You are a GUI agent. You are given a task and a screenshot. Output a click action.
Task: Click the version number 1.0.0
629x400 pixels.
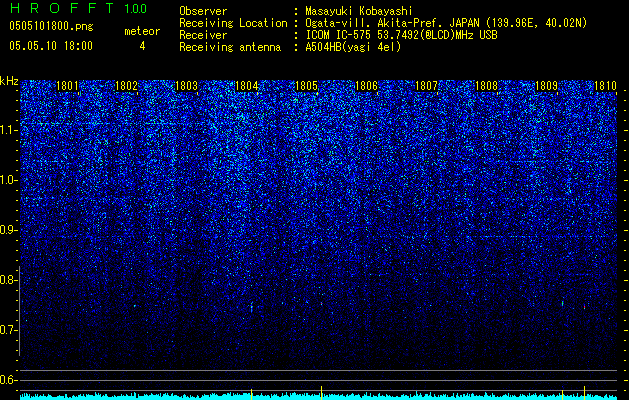[x=136, y=8]
